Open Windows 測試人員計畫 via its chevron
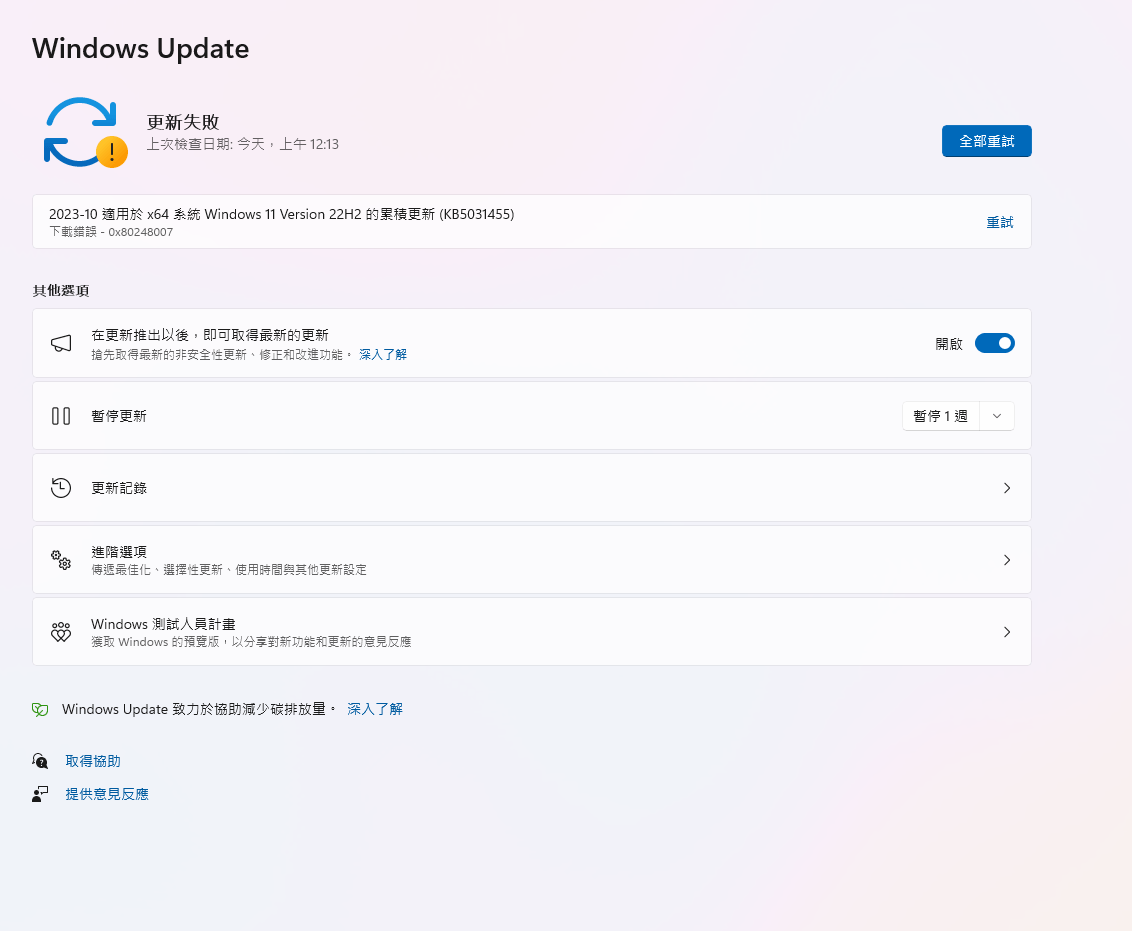 [1007, 632]
